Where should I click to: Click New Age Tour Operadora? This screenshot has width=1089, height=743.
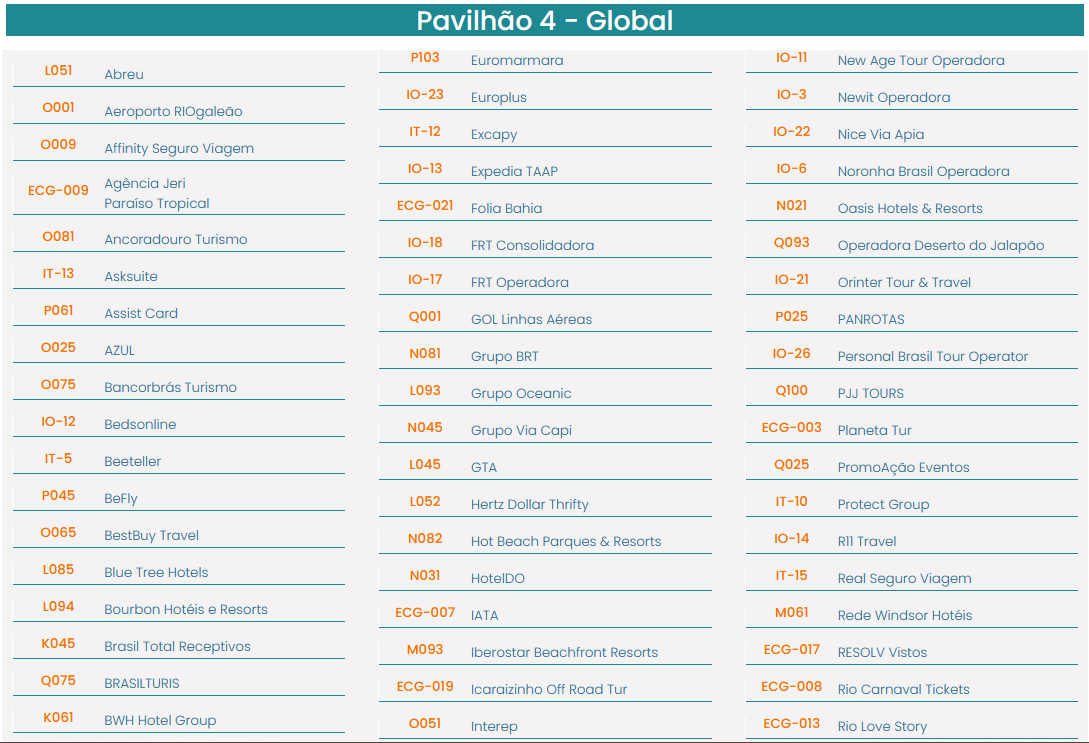click(921, 60)
